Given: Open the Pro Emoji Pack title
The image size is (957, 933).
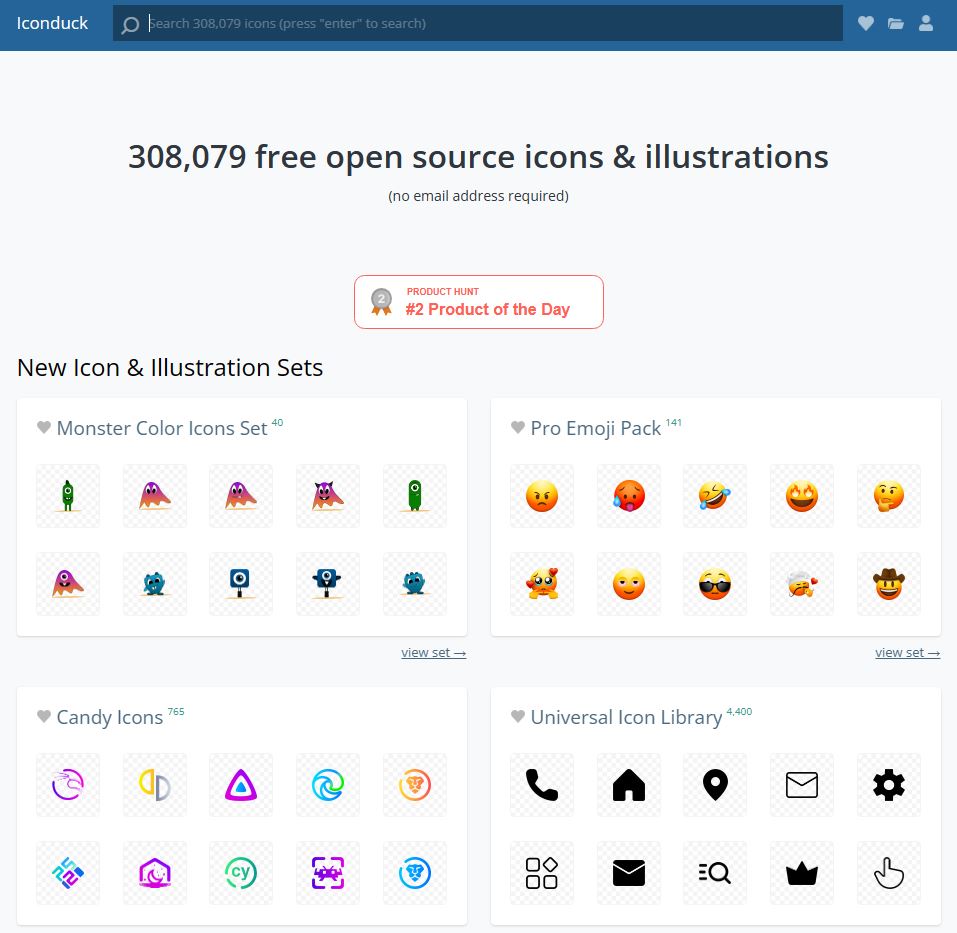Looking at the screenshot, I should click(x=596, y=428).
